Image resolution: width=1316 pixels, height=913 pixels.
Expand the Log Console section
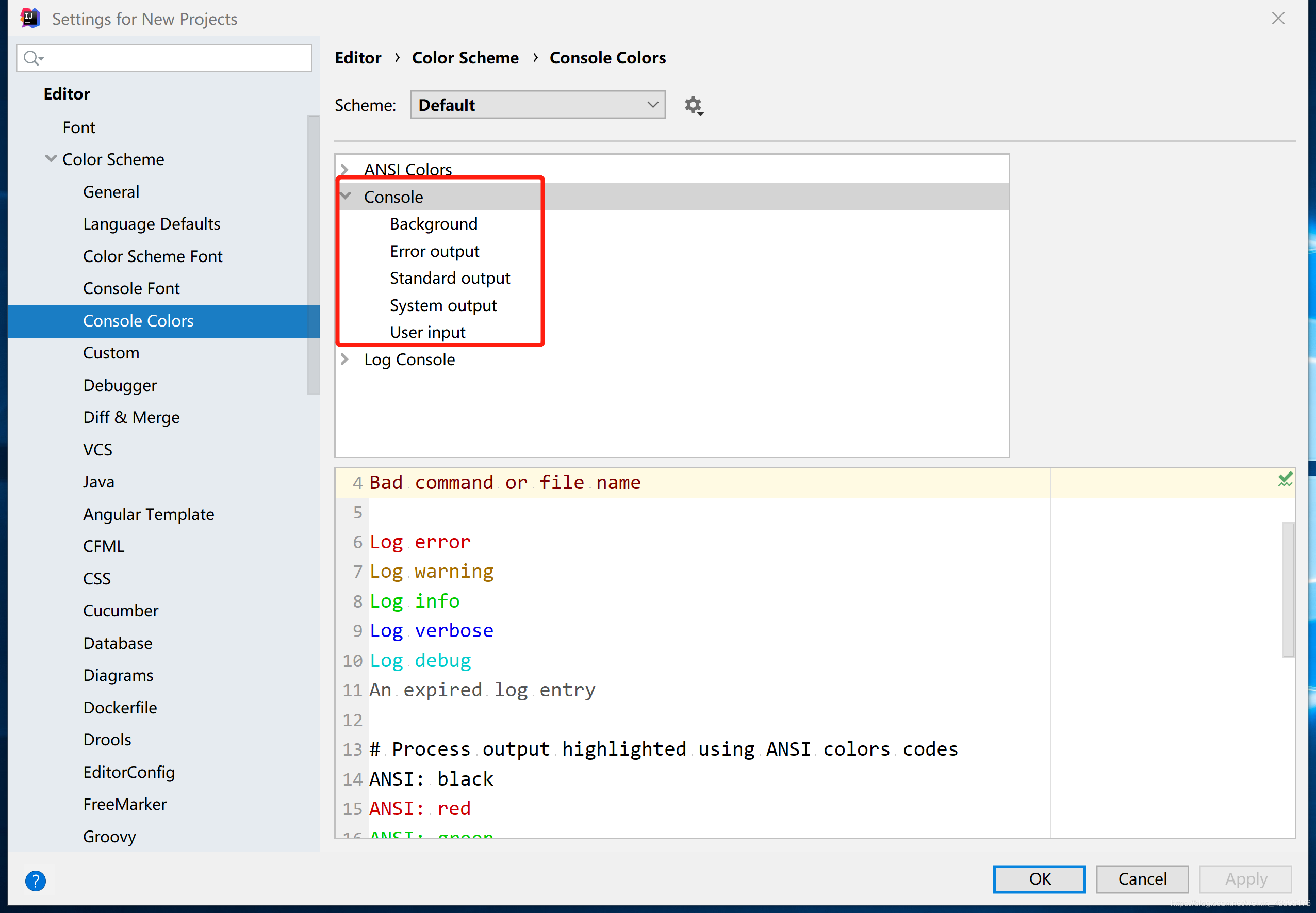(348, 359)
